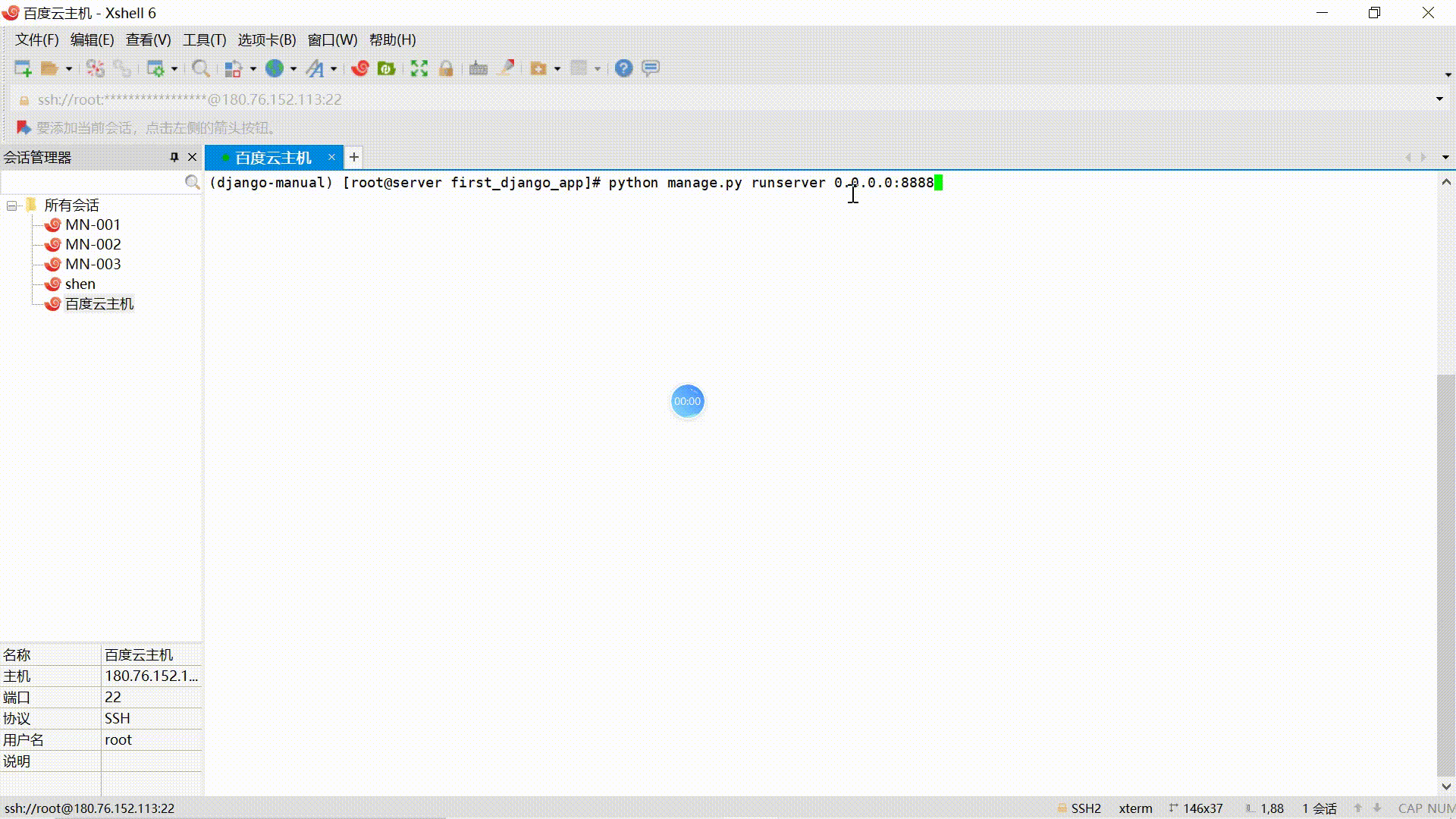1456x819 pixels.
Task: Click the terminal command input field
Action: 940,182
